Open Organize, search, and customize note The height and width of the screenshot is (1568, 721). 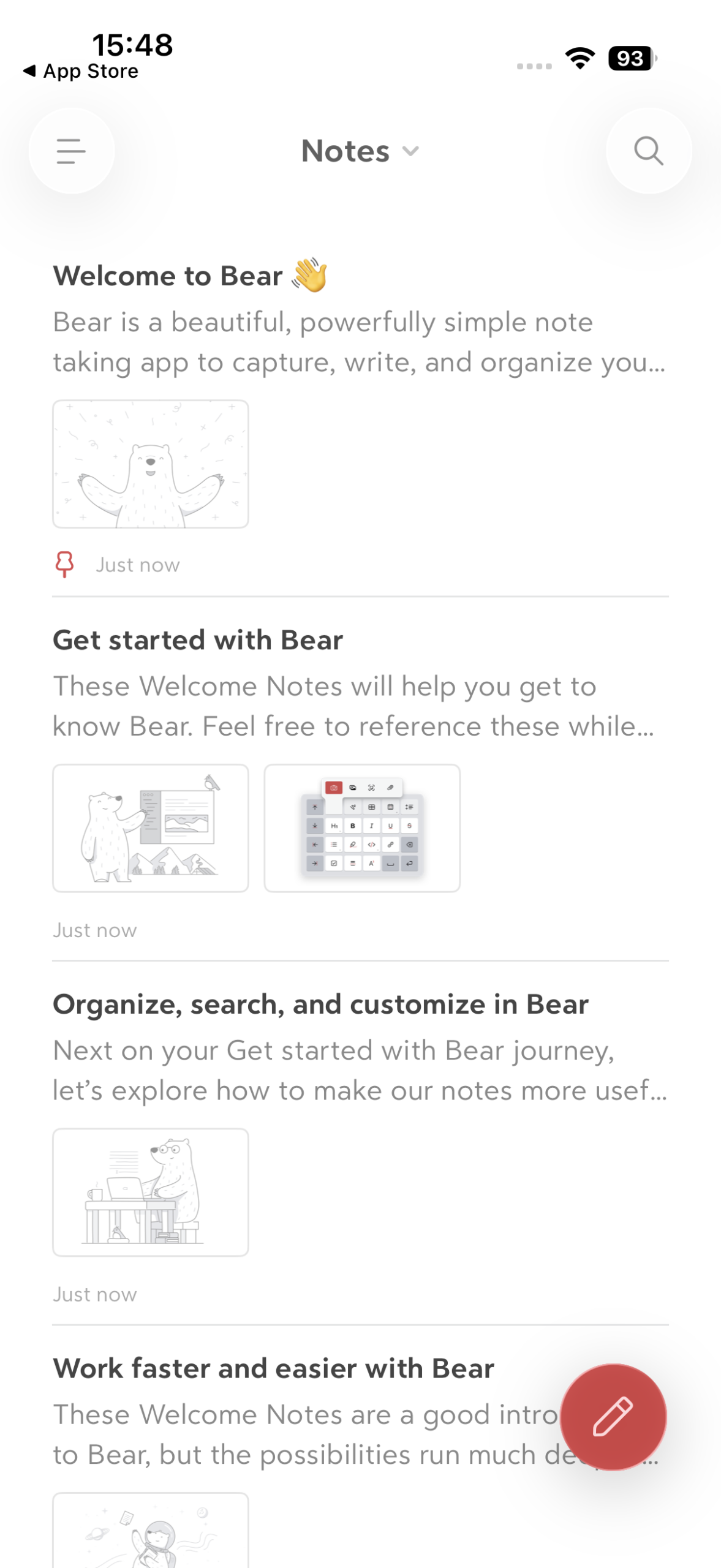click(x=320, y=1005)
